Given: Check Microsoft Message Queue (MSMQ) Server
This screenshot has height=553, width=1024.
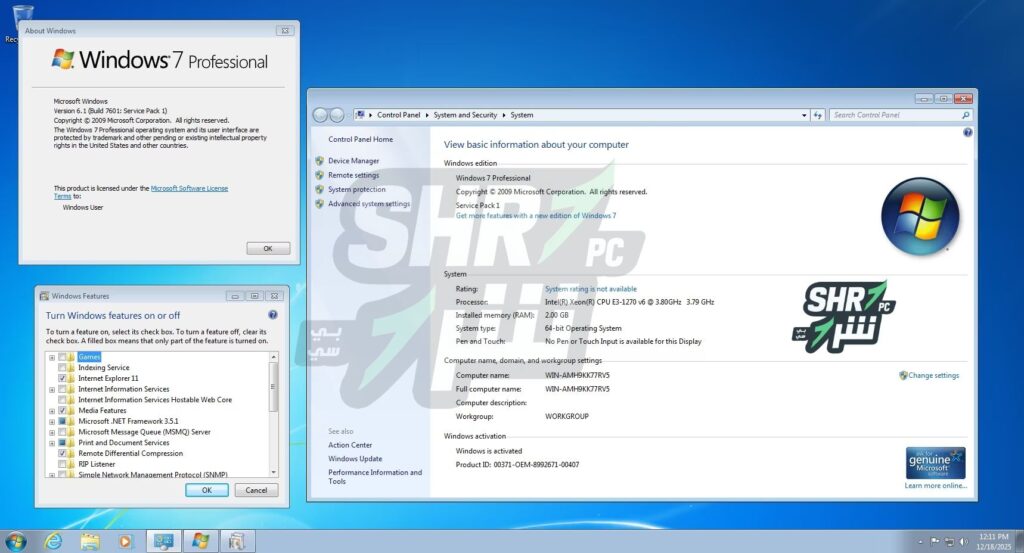Looking at the screenshot, I should coord(62,432).
